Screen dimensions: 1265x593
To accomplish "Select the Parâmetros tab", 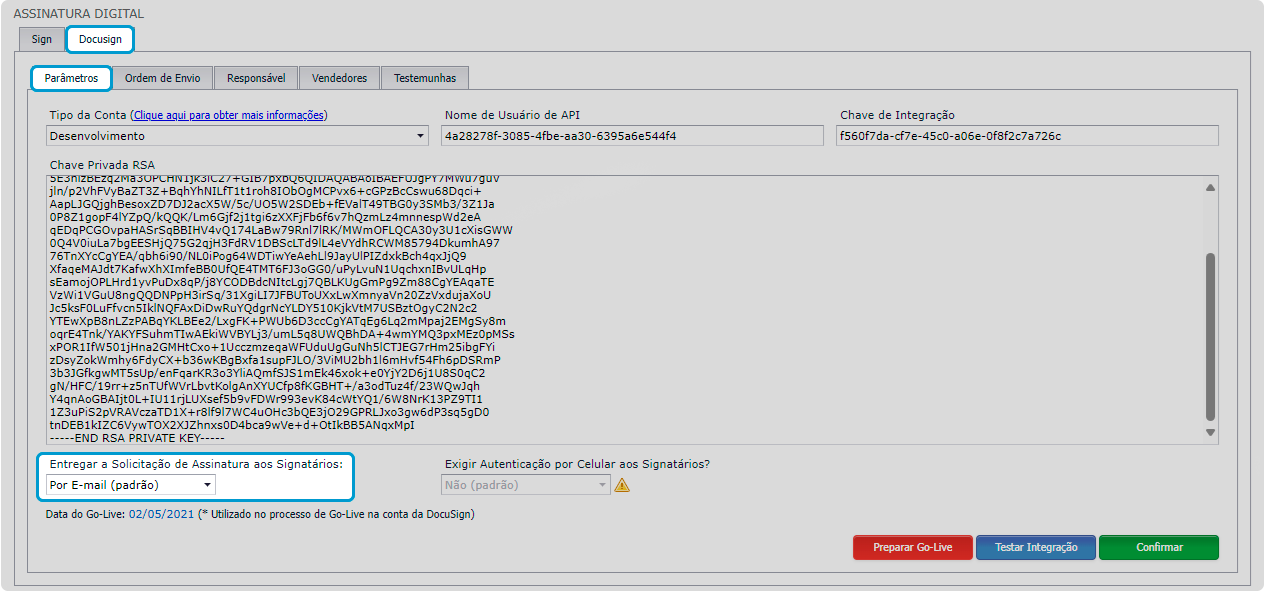I will click(71, 78).
